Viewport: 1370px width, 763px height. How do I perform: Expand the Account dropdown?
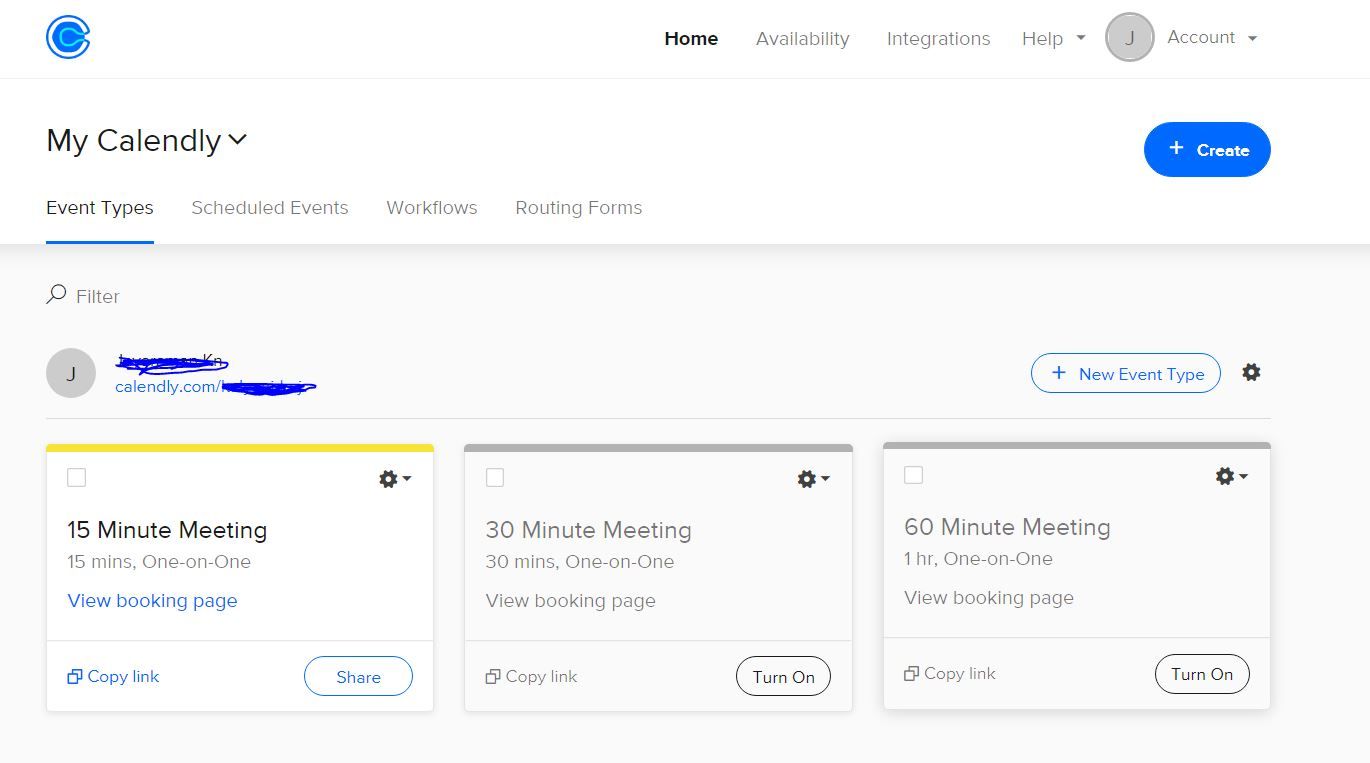click(x=1212, y=37)
